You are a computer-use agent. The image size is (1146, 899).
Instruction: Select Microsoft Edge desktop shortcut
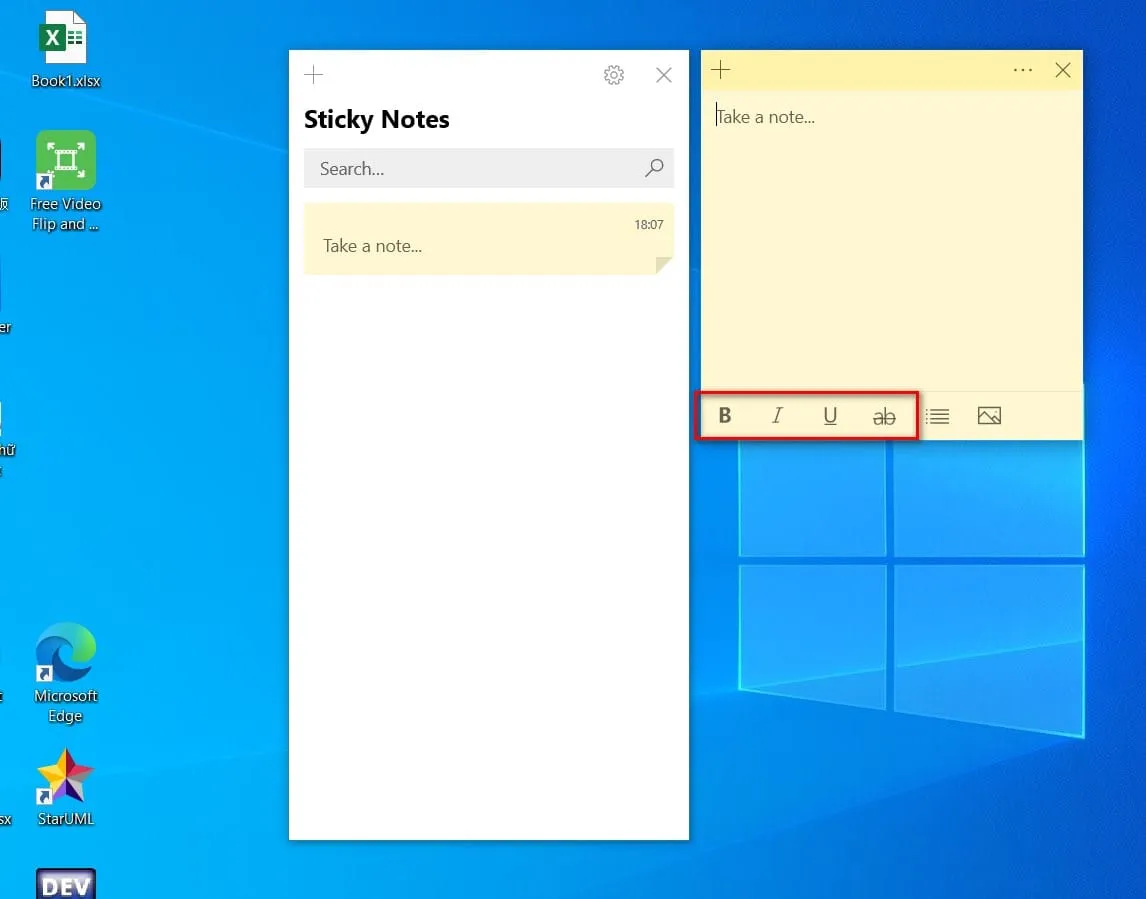tap(65, 672)
